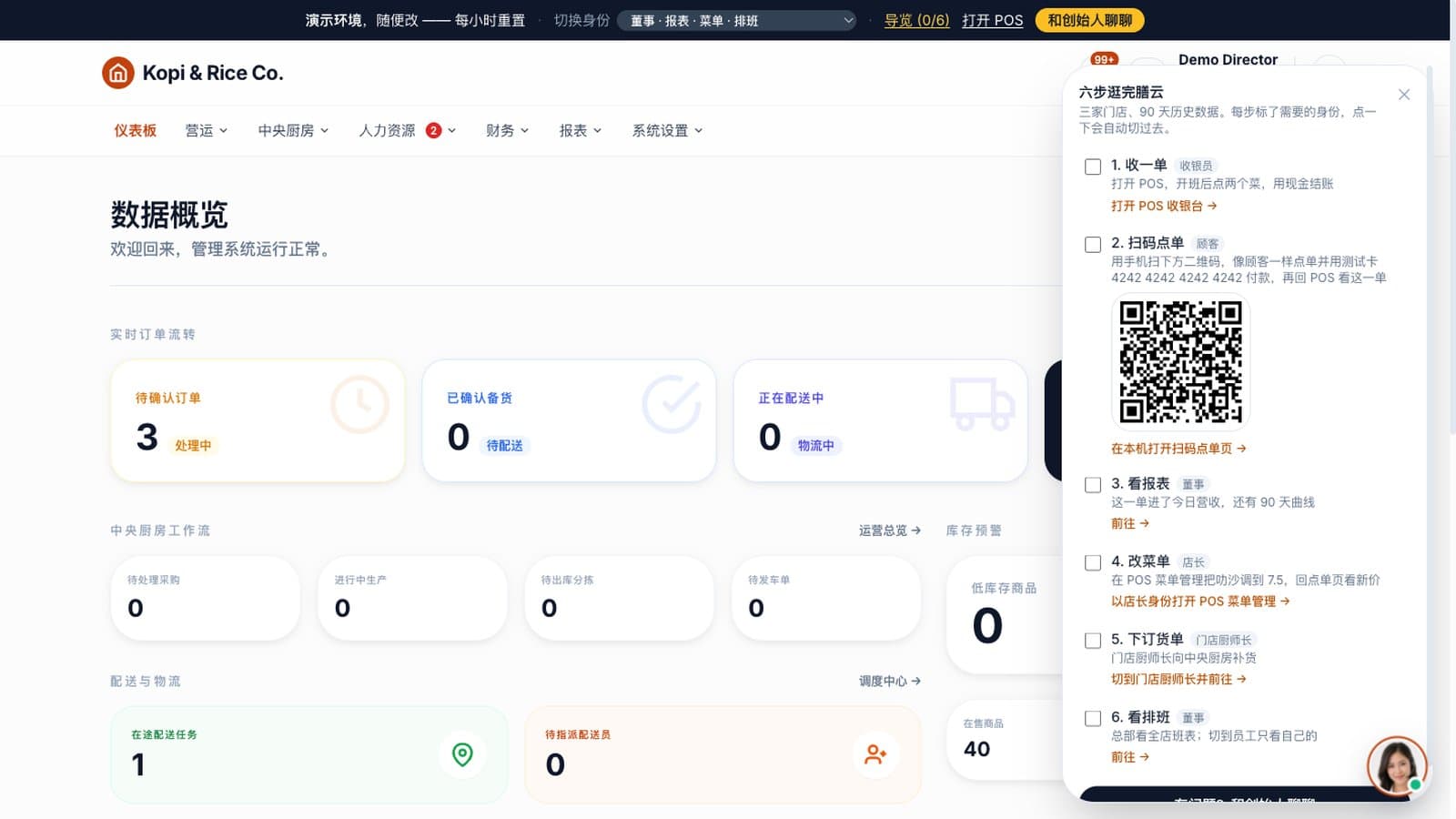Check step 3 看报表 checkbox
The width and height of the screenshot is (1456, 819).
[x=1093, y=485]
